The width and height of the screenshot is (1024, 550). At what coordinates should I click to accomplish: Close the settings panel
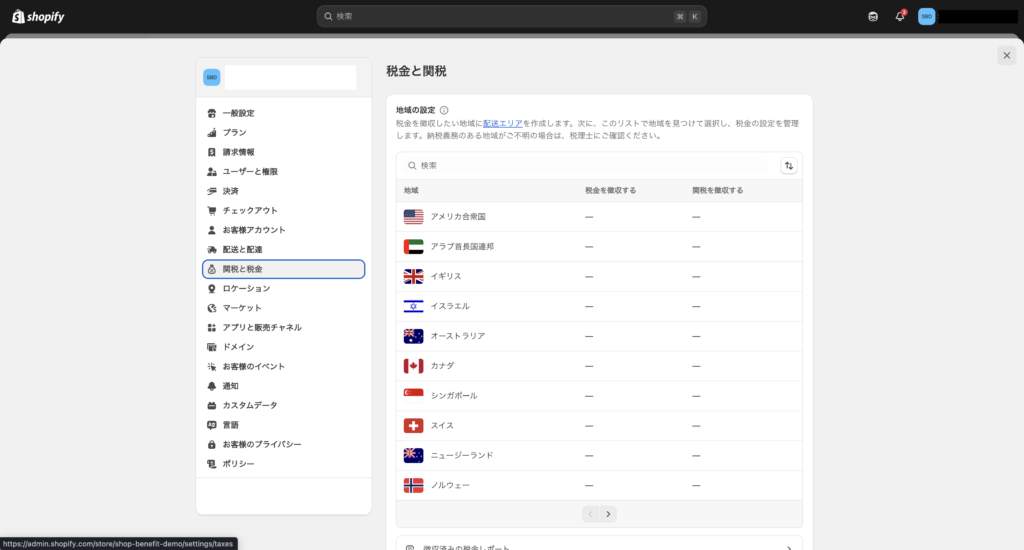[1006, 56]
